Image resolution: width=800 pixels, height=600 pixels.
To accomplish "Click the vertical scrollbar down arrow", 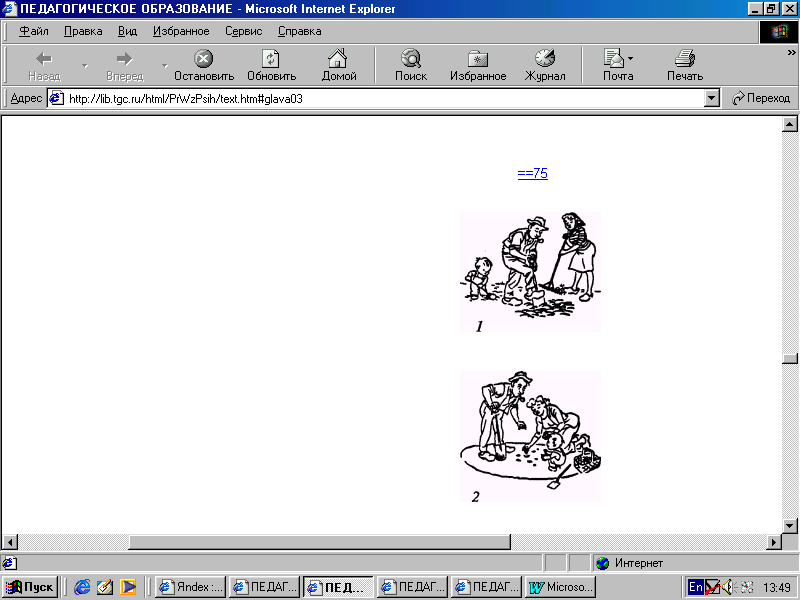I will 789,526.
